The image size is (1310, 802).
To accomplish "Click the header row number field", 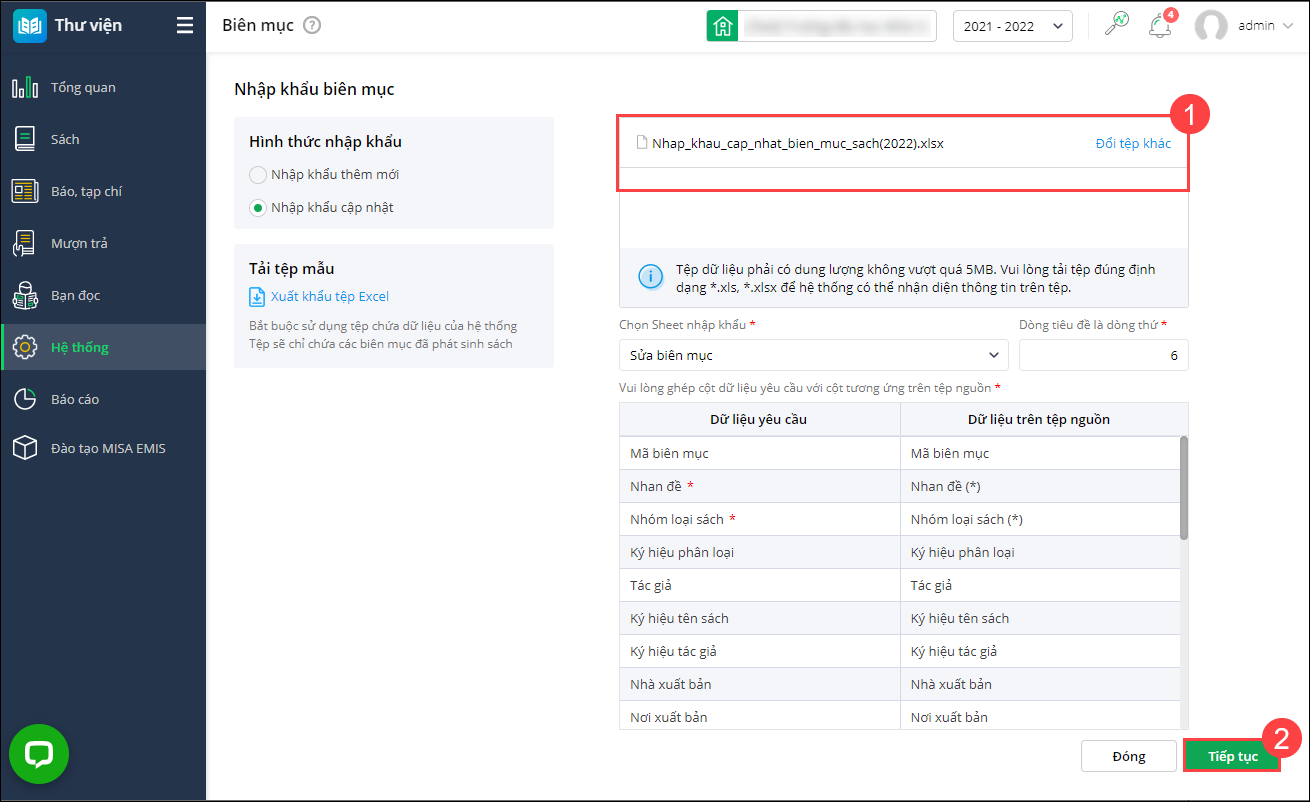I will click(1104, 355).
